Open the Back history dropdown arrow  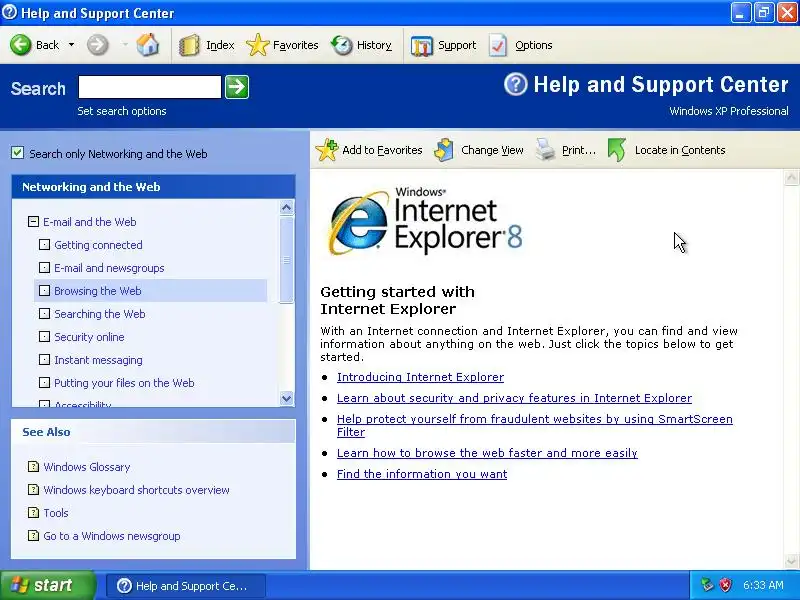coord(71,45)
